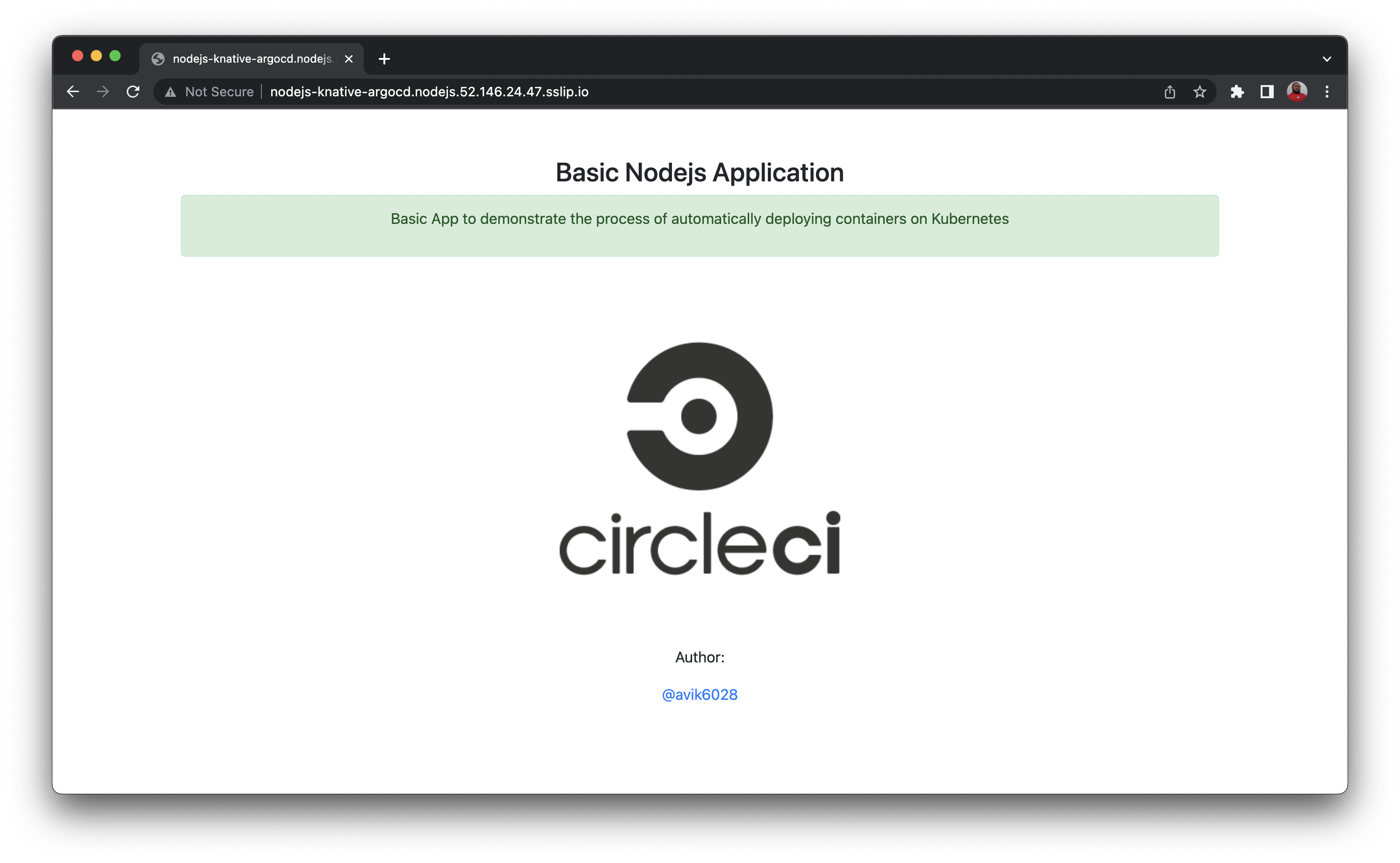The image size is (1400, 863).
Task: Open the Extensions puzzle icon
Action: click(1237, 92)
